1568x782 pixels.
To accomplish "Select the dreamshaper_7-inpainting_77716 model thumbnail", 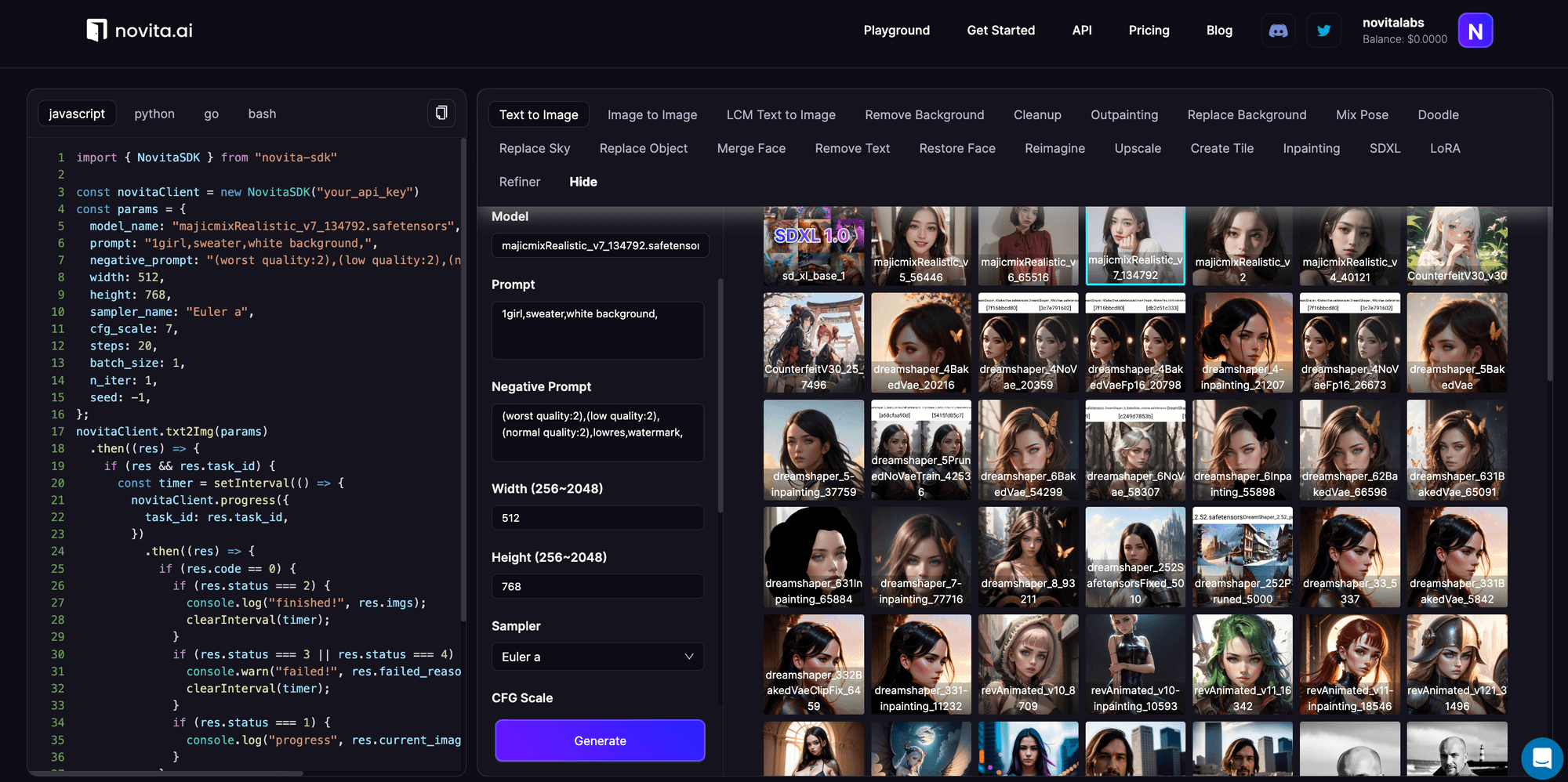I will tap(921, 557).
